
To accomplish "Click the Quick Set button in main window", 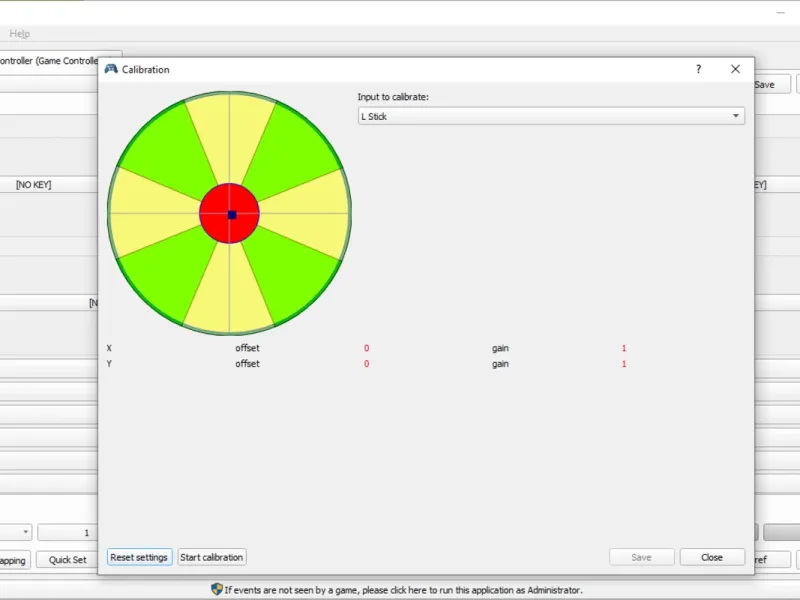I will tap(67, 560).
